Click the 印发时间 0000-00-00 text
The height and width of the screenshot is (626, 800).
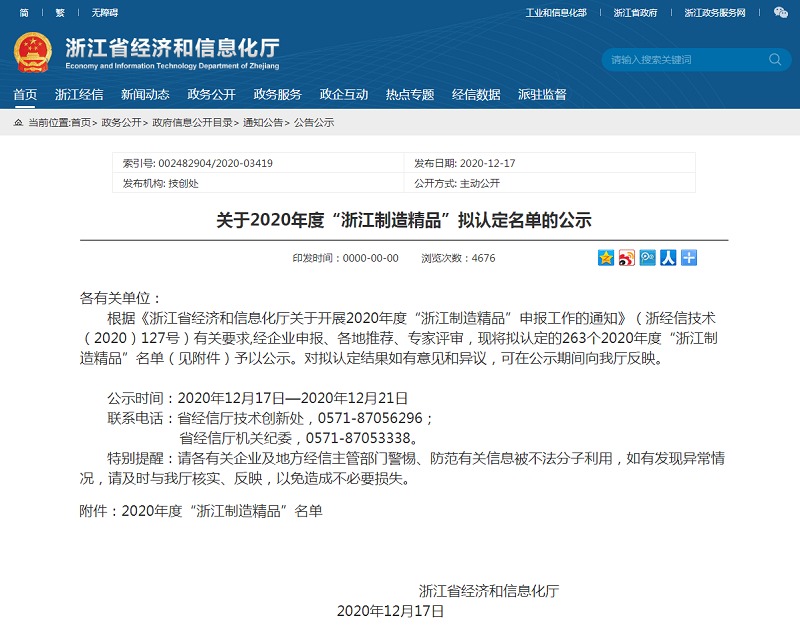point(345,258)
